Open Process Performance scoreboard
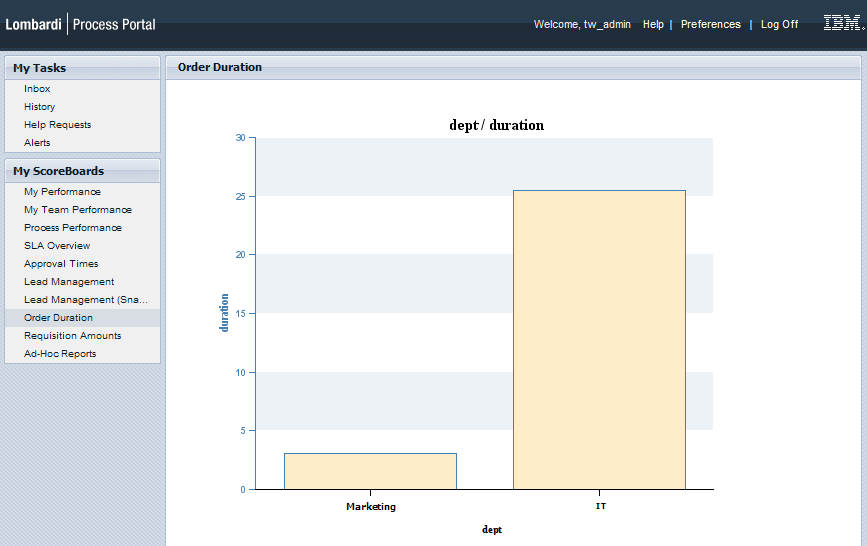This screenshot has height=546, width=867. (73, 228)
